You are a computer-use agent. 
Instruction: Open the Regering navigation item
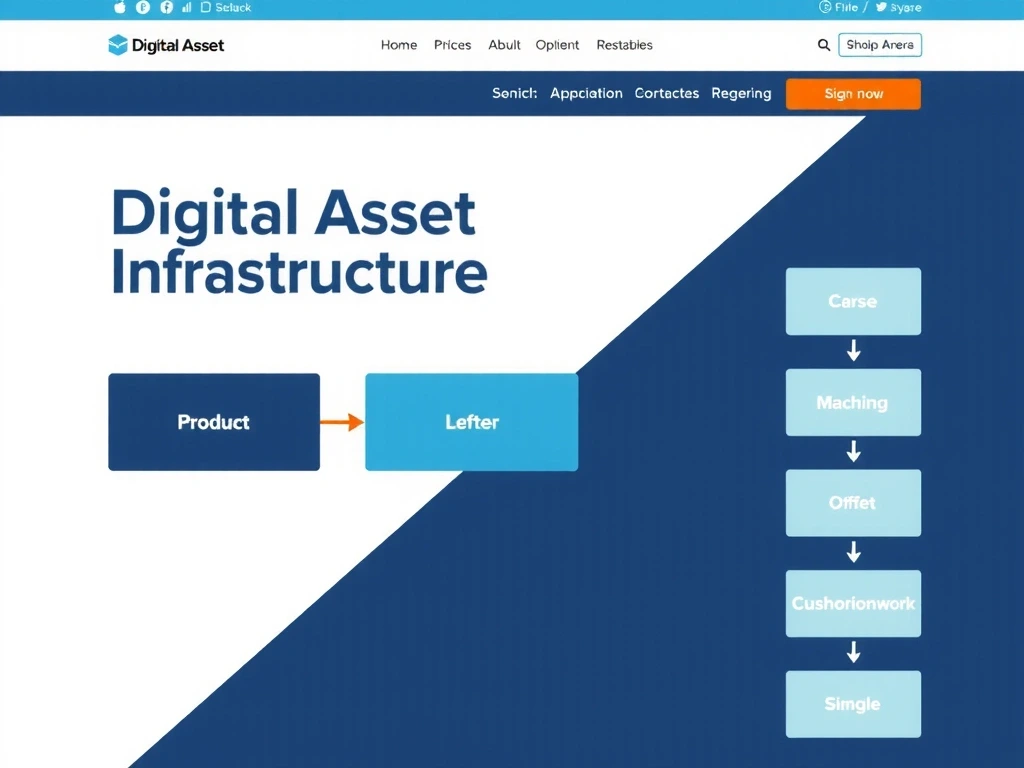[x=741, y=93]
